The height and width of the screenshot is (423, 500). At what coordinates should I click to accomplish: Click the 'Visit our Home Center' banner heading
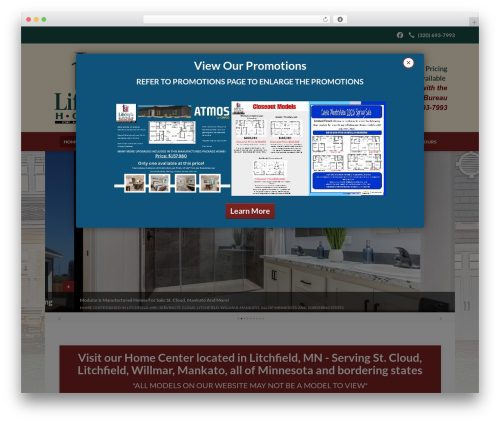click(250, 364)
